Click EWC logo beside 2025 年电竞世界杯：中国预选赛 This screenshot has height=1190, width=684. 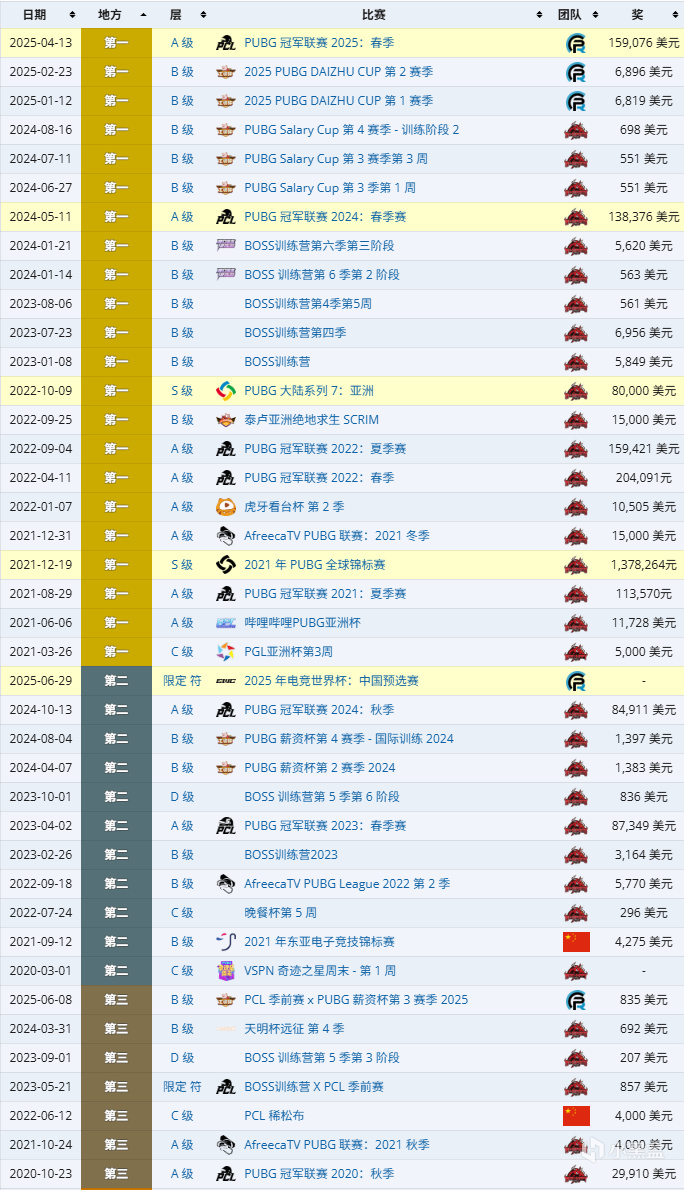click(225, 681)
